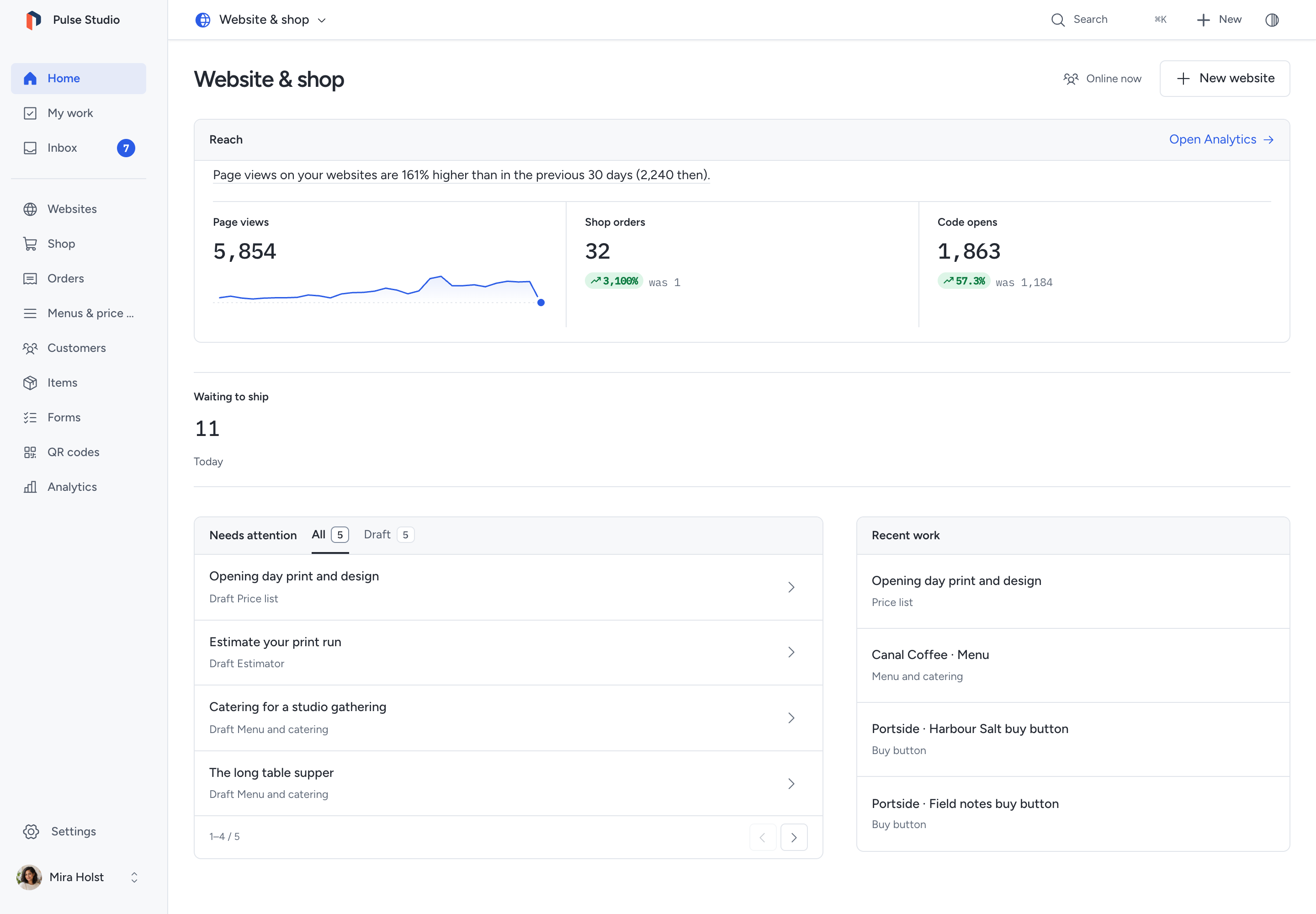Go to next page of Needs attention
Image resolution: width=1316 pixels, height=914 pixels.
coord(794,837)
